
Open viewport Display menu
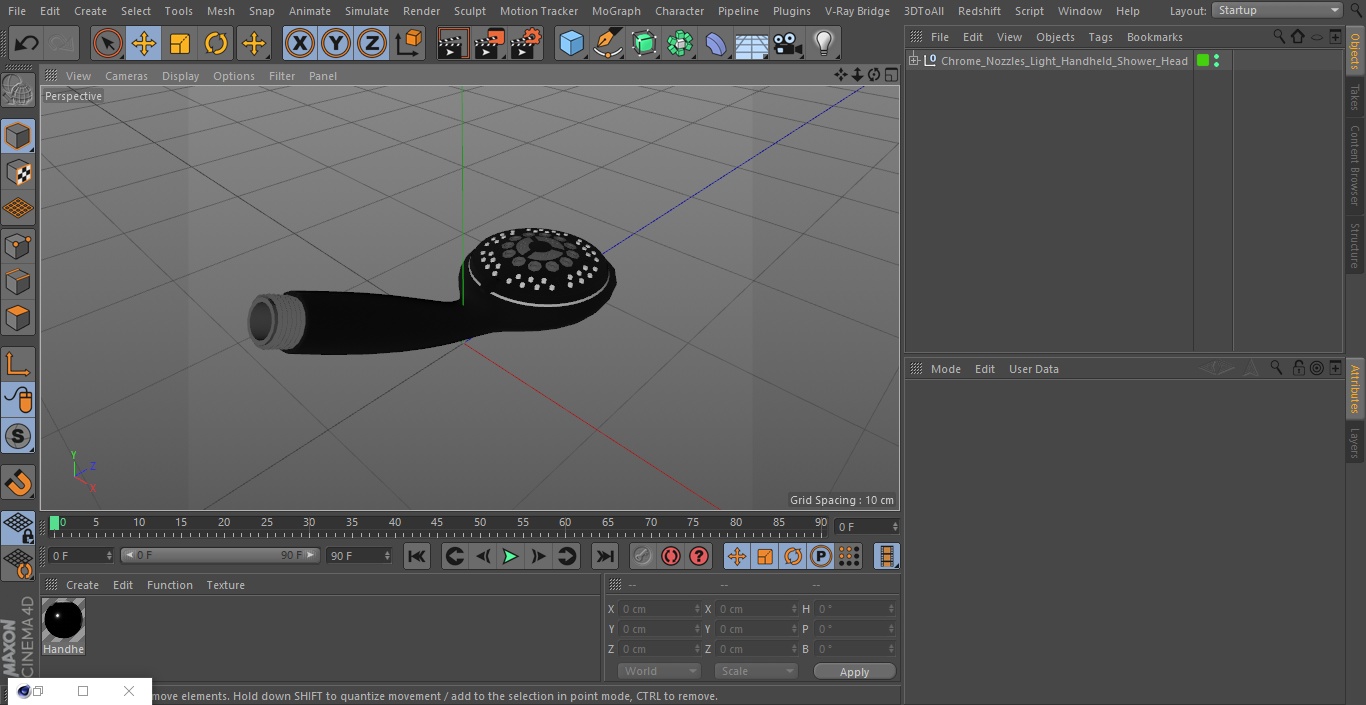tap(180, 76)
